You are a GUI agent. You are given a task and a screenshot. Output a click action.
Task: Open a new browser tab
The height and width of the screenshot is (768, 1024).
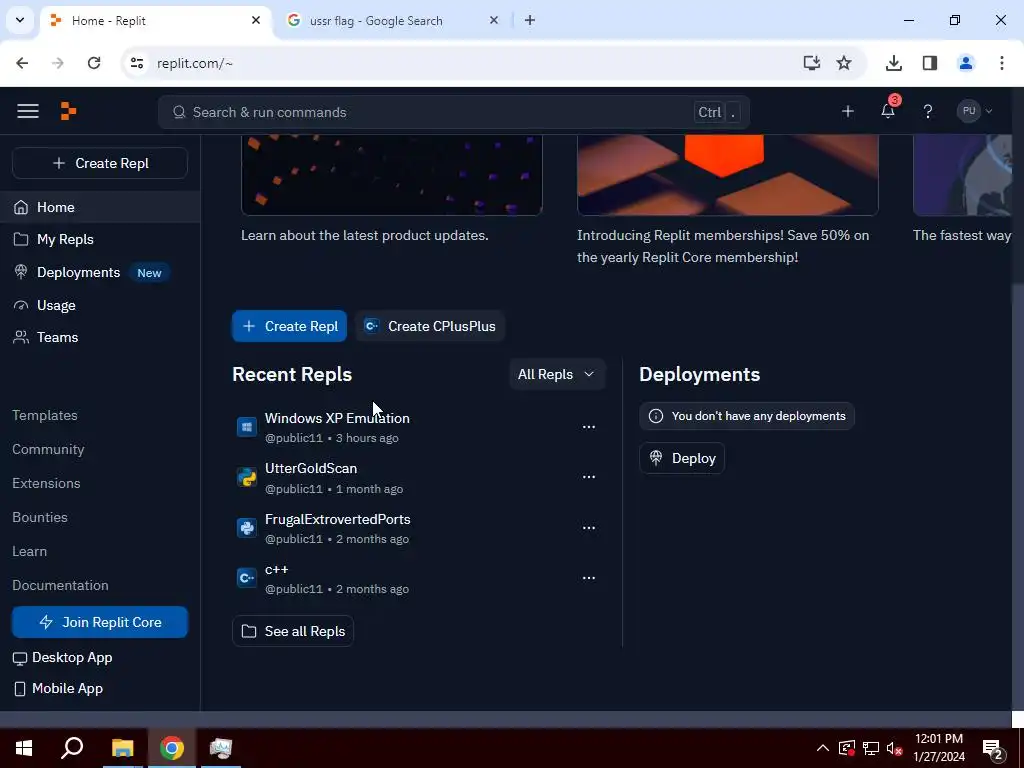pos(530,20)
